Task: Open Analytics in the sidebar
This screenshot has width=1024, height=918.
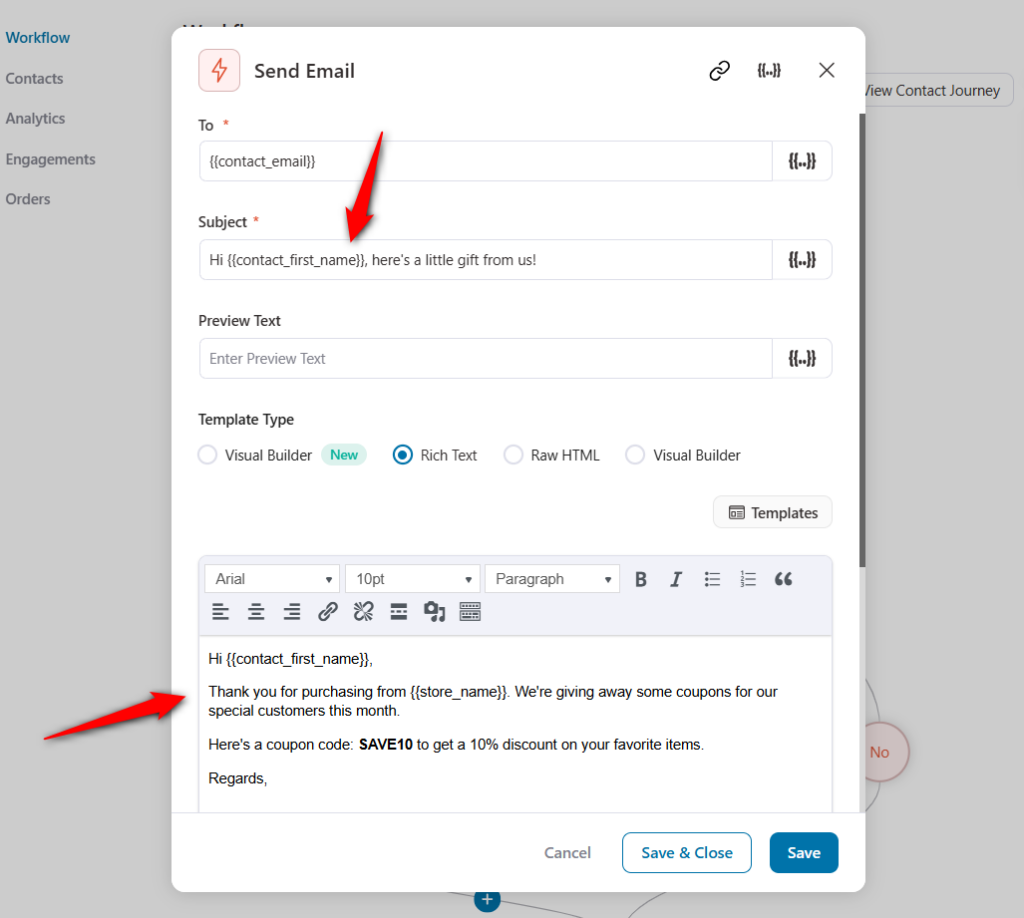Action: pyautogui.click(x=35, y=118)
